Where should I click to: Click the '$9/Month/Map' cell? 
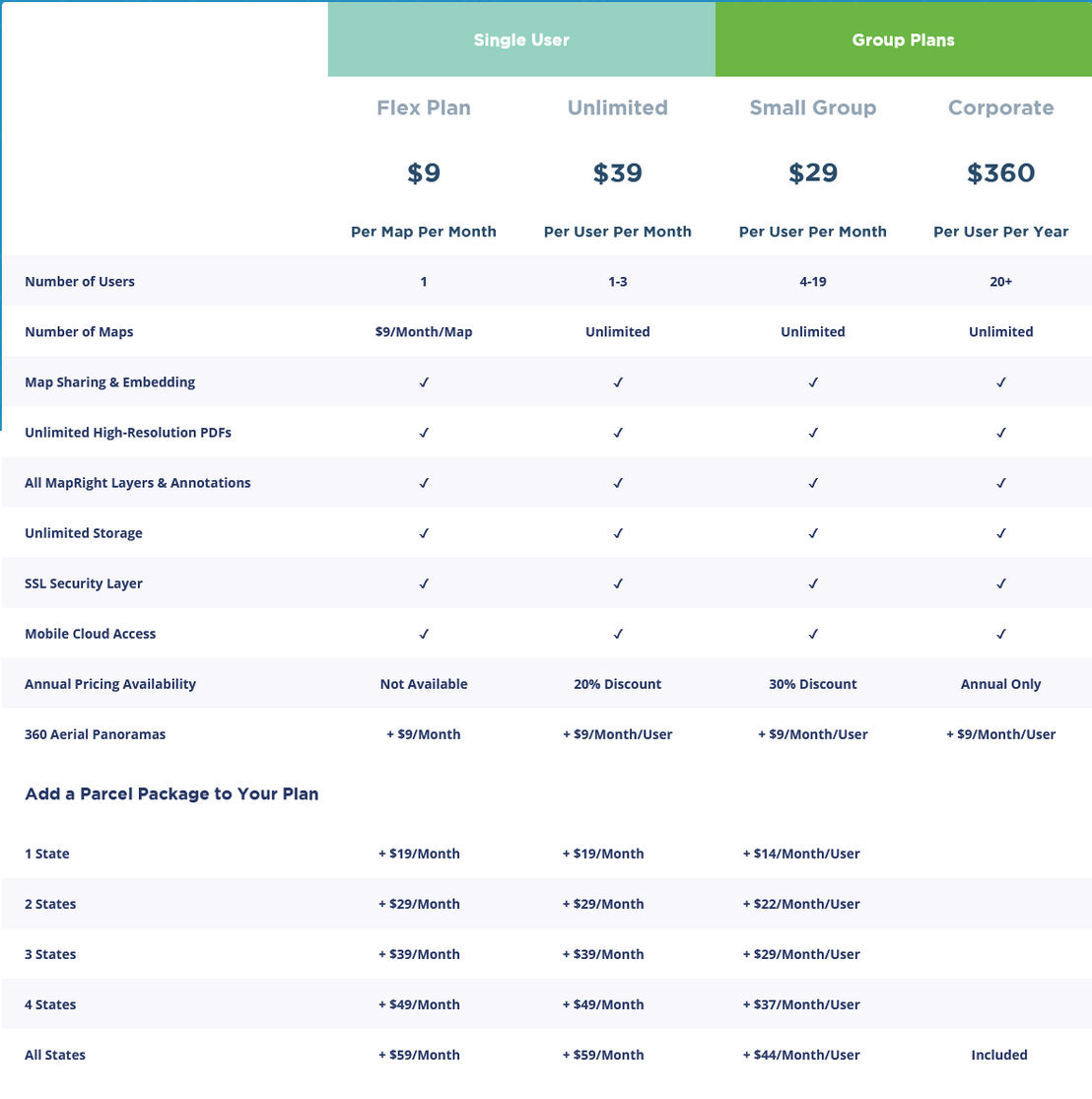(x=424, y=331)
